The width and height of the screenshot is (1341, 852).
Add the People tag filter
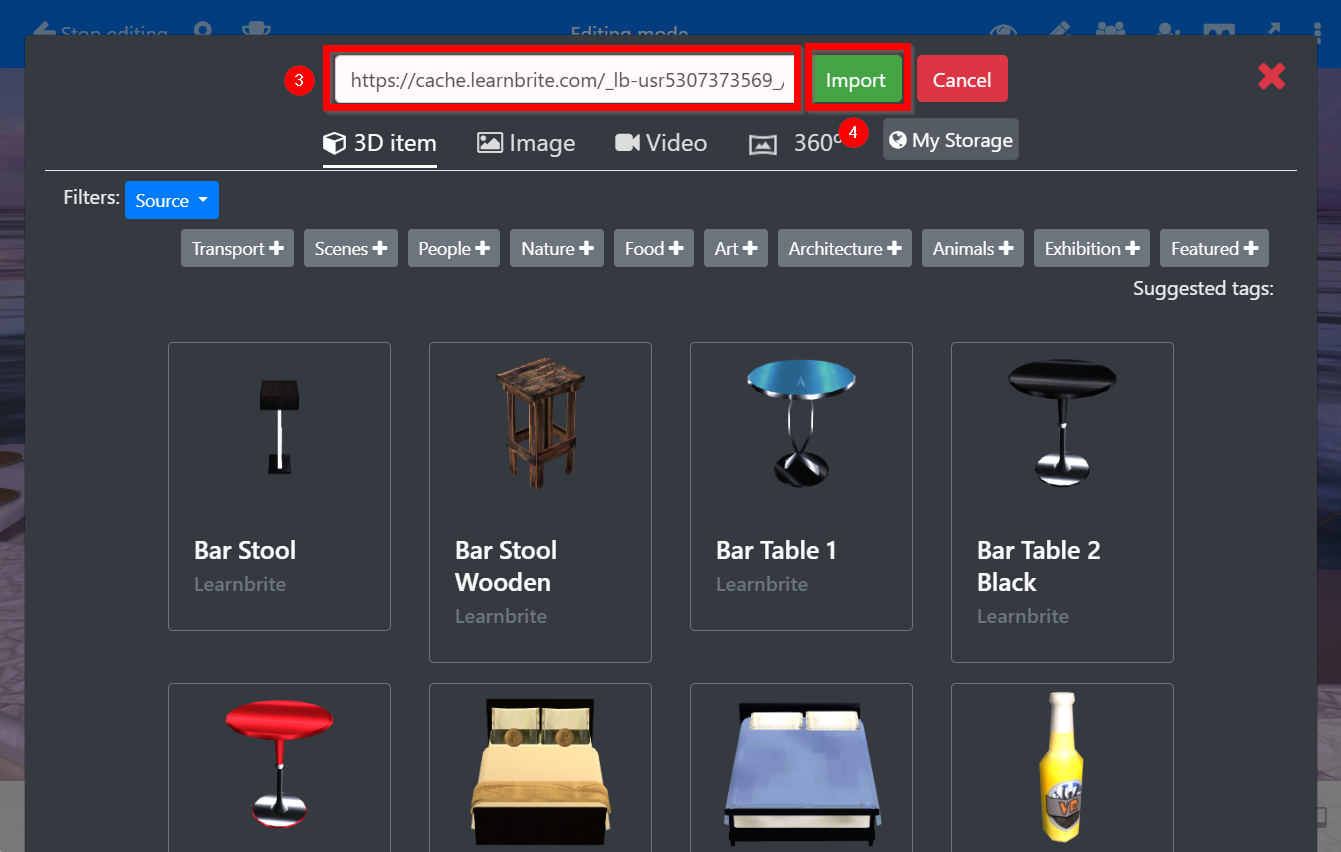tap(453, 248)
